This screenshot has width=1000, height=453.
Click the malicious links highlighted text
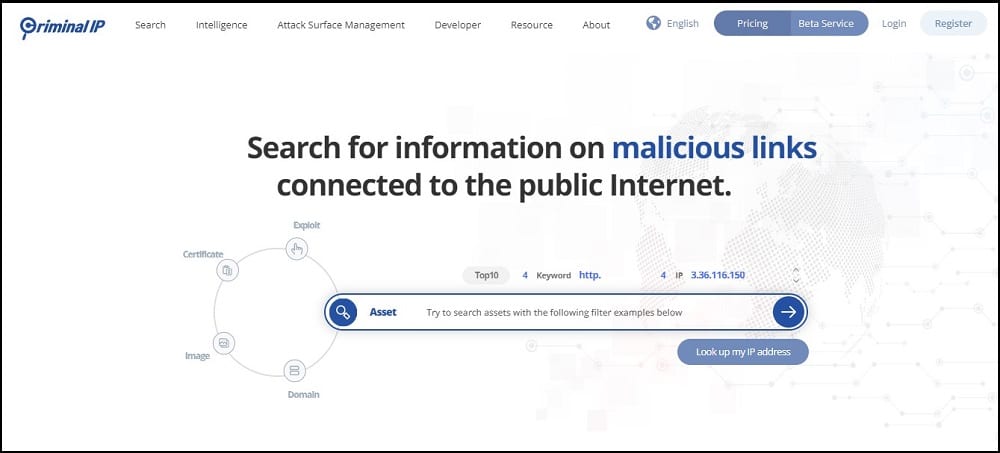pos(714,147)
